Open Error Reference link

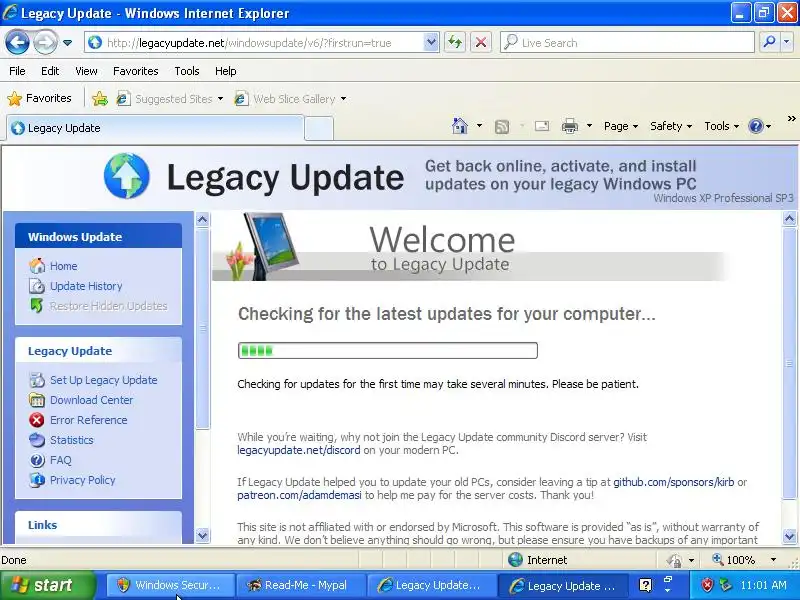point(88,420)
